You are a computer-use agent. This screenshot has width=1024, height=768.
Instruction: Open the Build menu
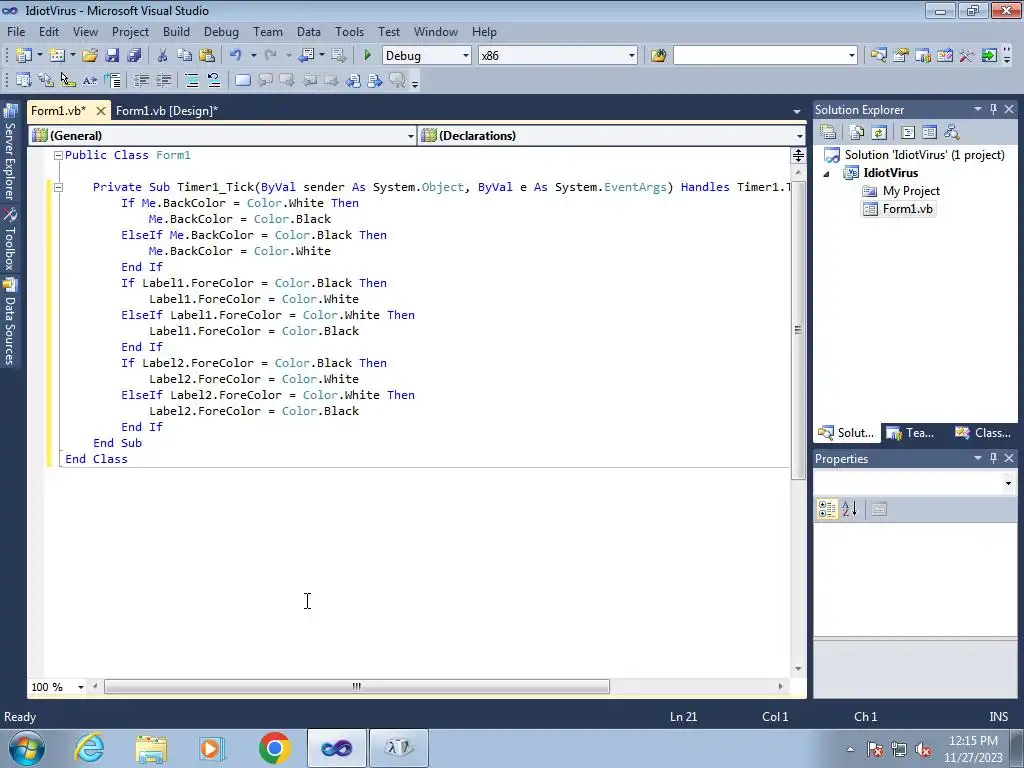click(176, 32)
